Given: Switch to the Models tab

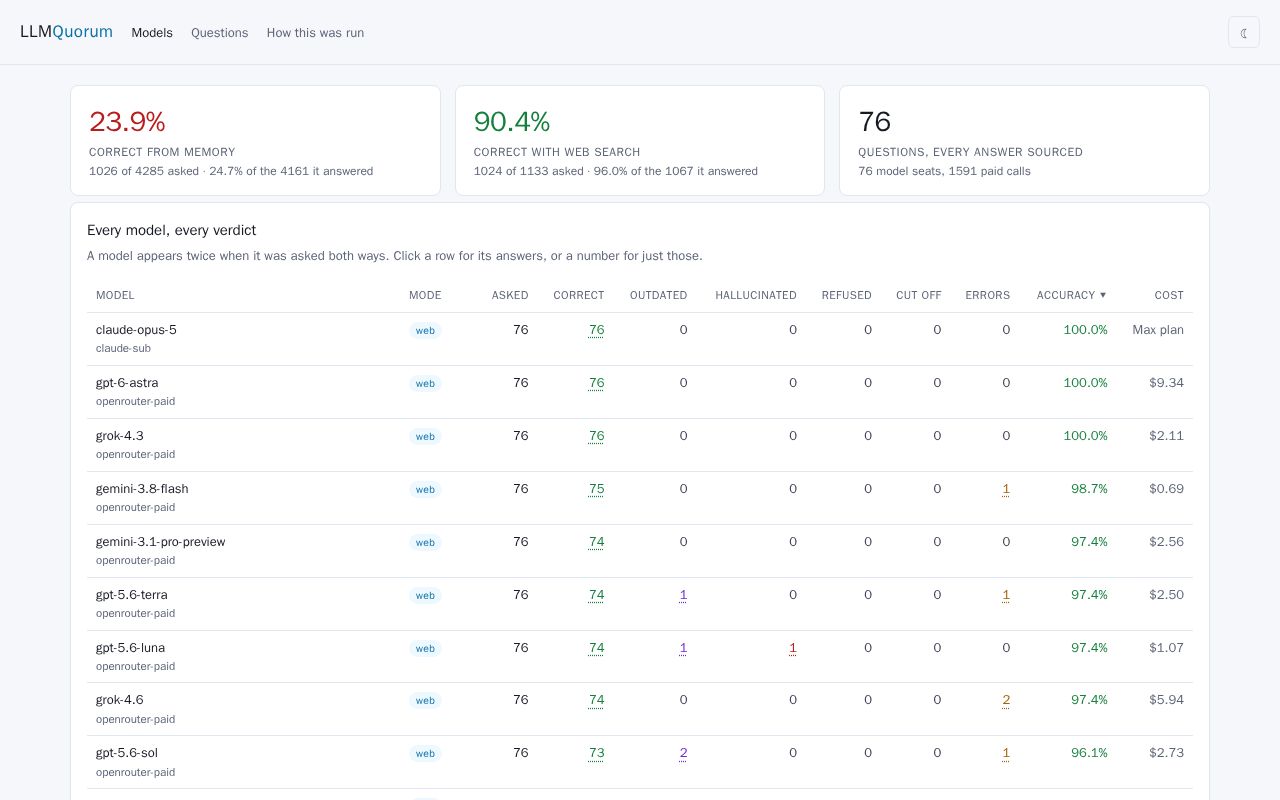Looking at the screenshot, I should (152, 33).
